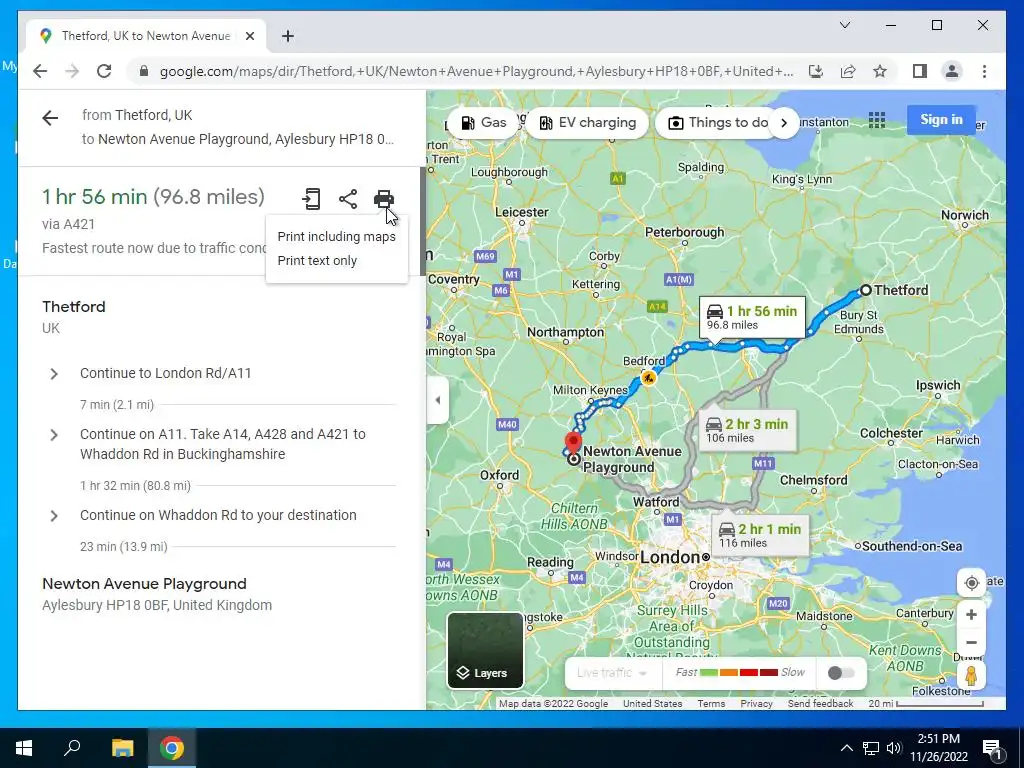Click the Thetford origin marker
The width and height of the screenshot is (1024, 768).
pos(865,290)
